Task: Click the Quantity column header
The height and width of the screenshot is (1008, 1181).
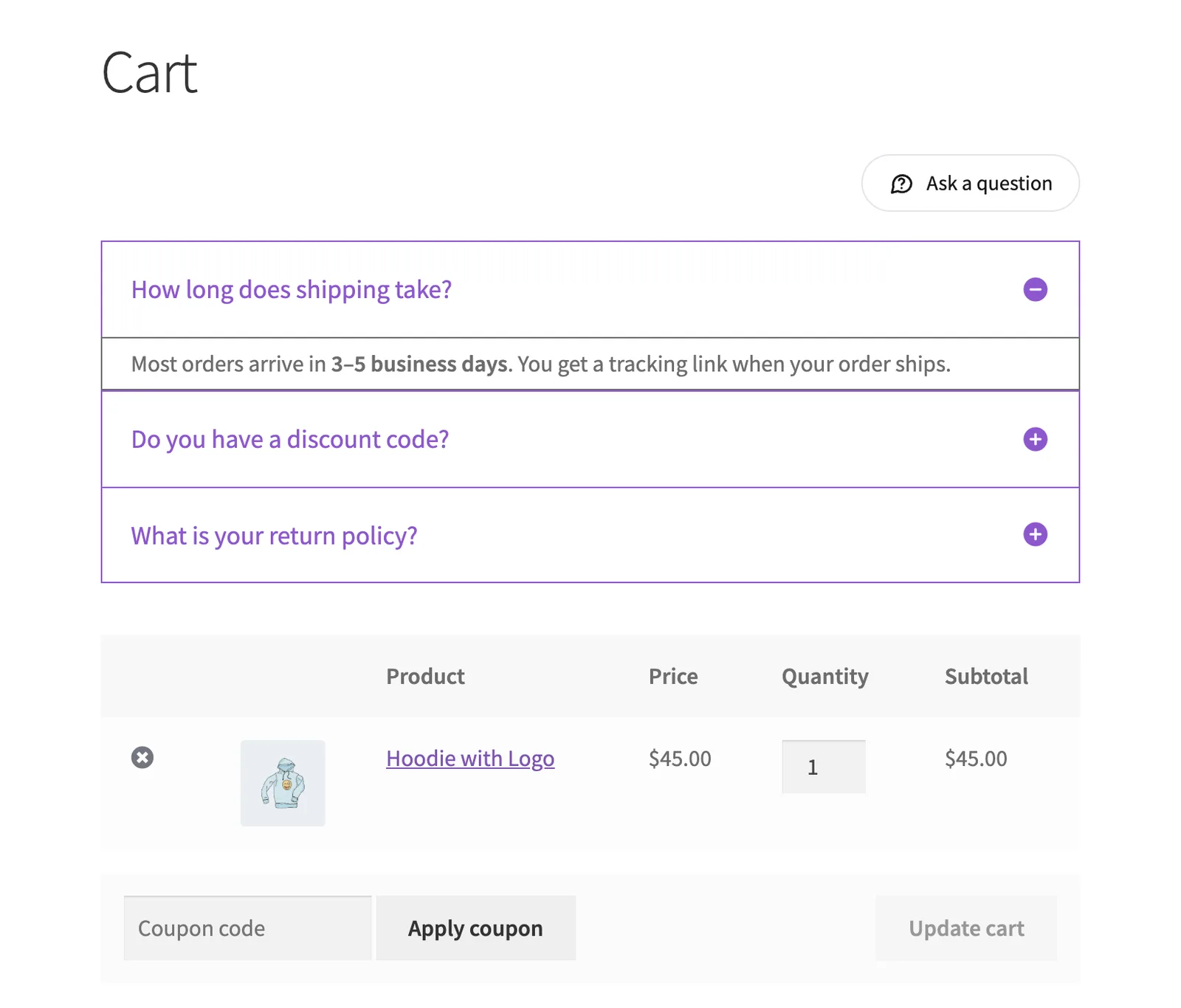Action: 825,677
